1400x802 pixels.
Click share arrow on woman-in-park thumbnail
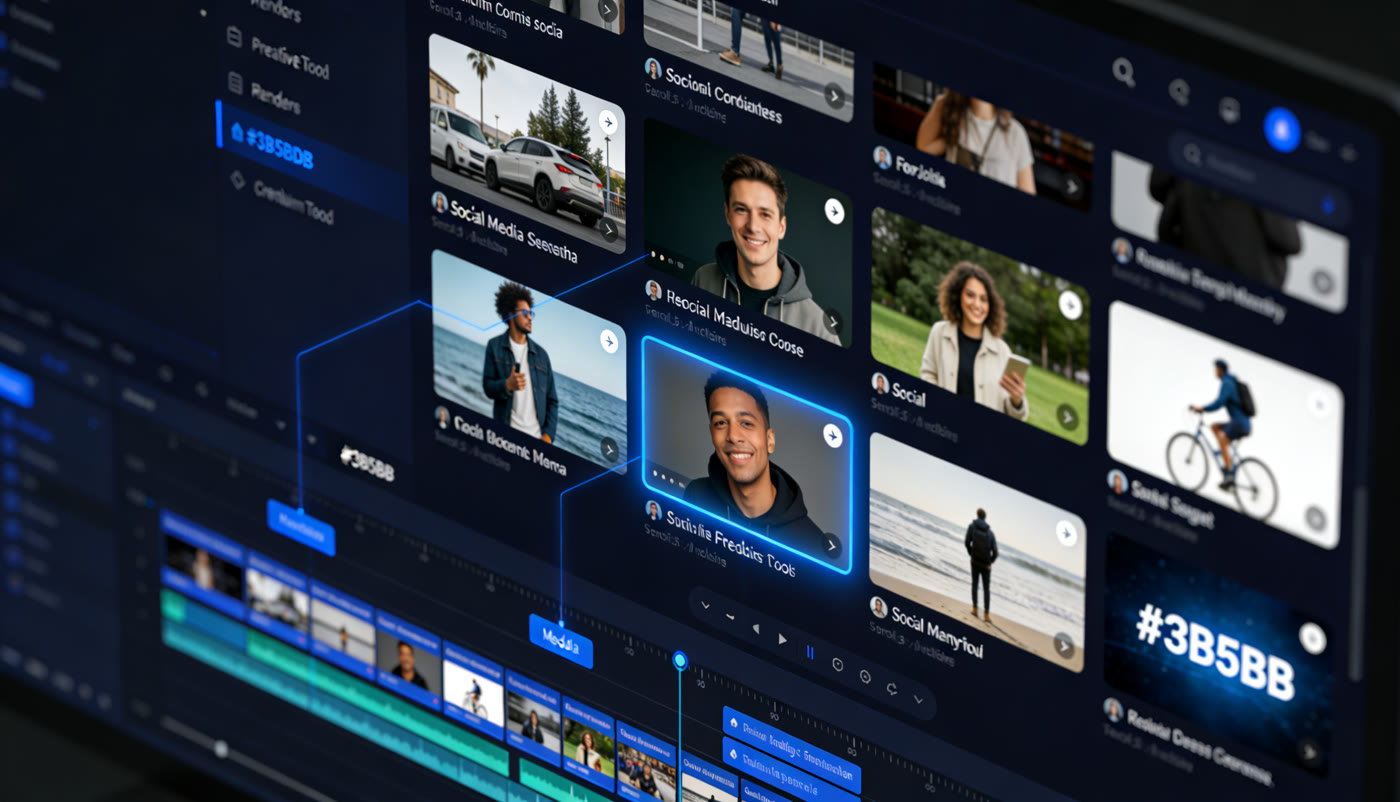coord(1070,305)
